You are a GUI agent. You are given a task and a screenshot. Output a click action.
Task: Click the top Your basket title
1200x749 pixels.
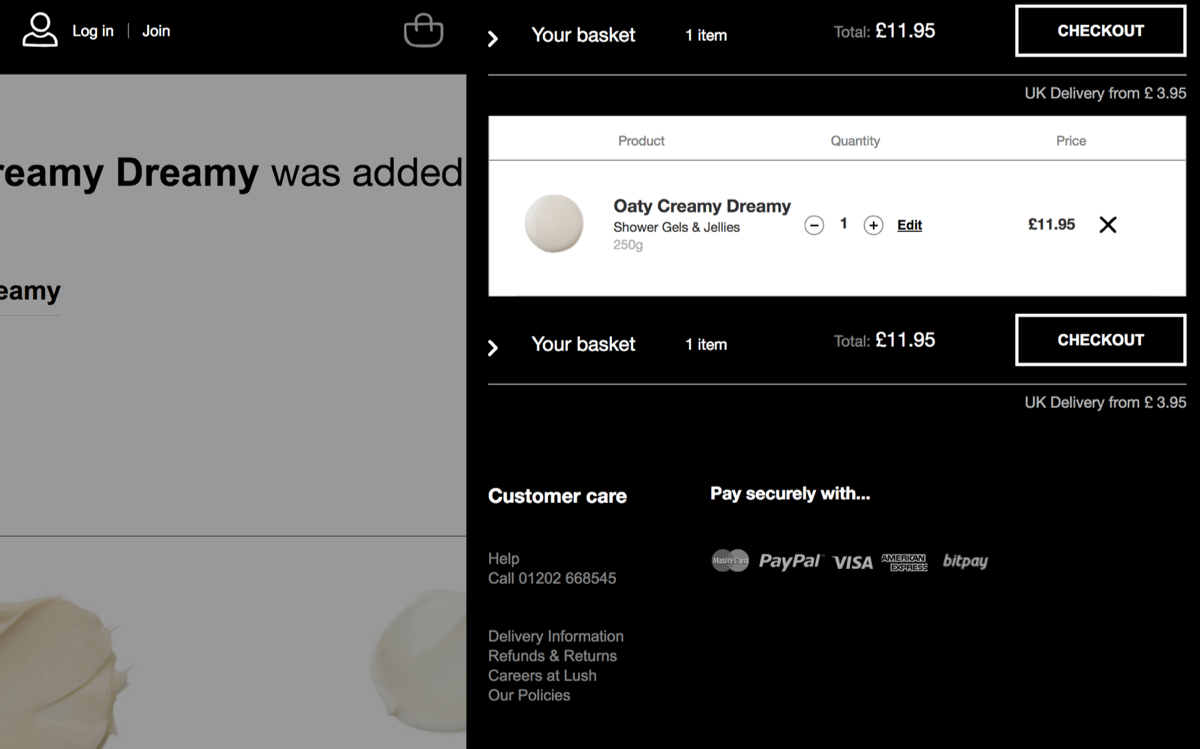pos(583,35)
